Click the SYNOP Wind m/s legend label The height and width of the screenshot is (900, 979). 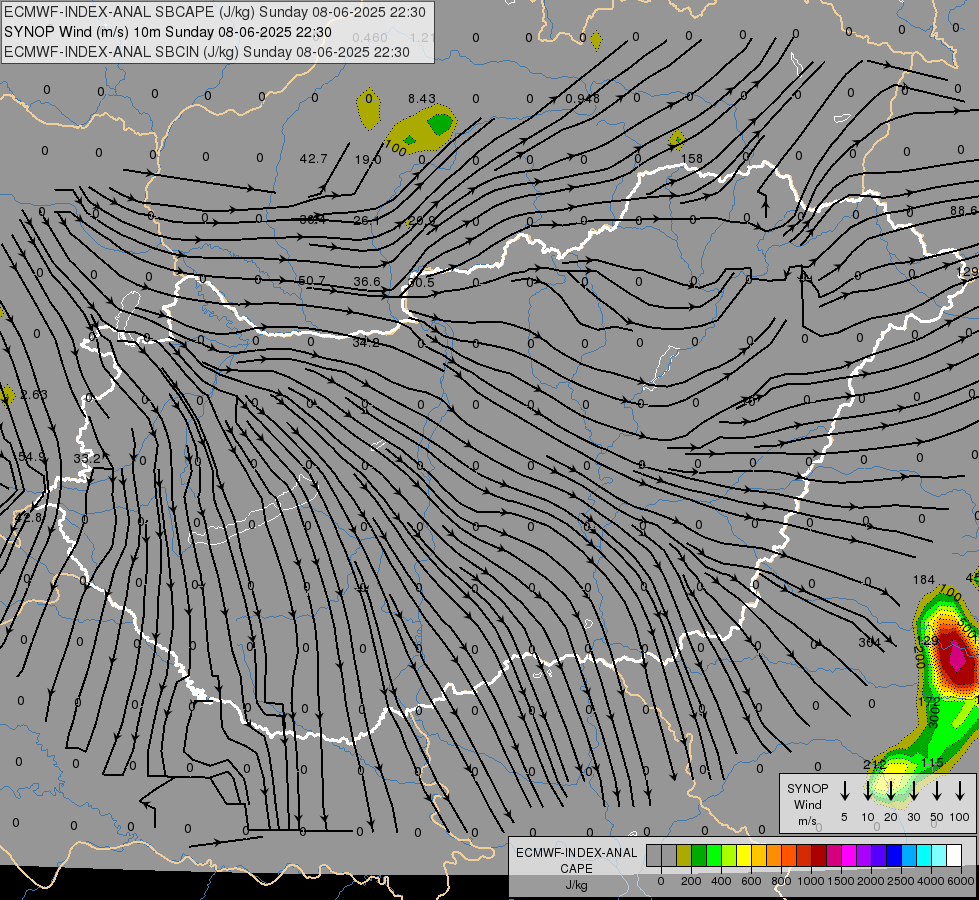click(x=807, y=804)
